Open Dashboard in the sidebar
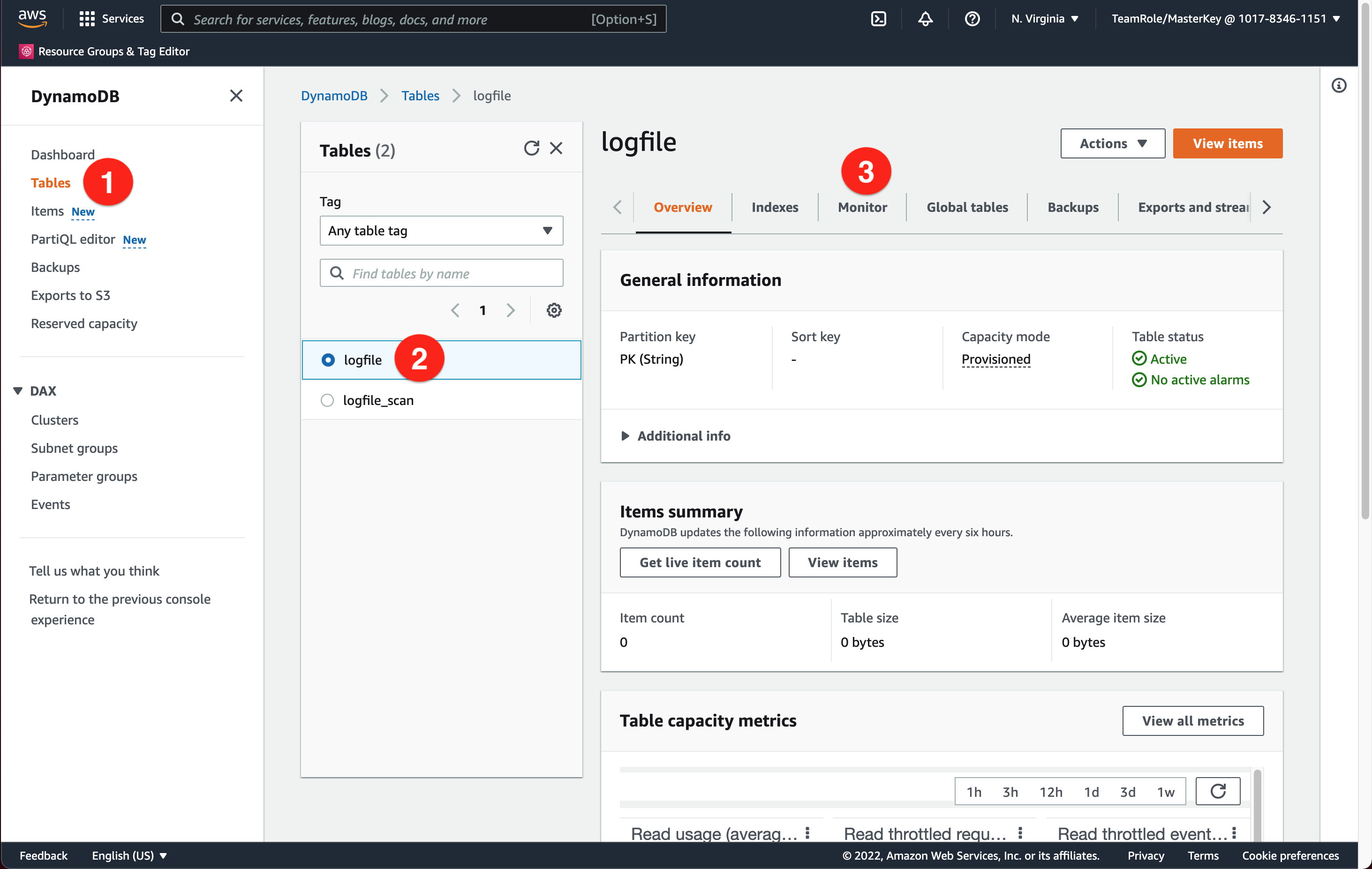Image resolution: width=1372 pixels, height=869 pixels. coord(63,154)
